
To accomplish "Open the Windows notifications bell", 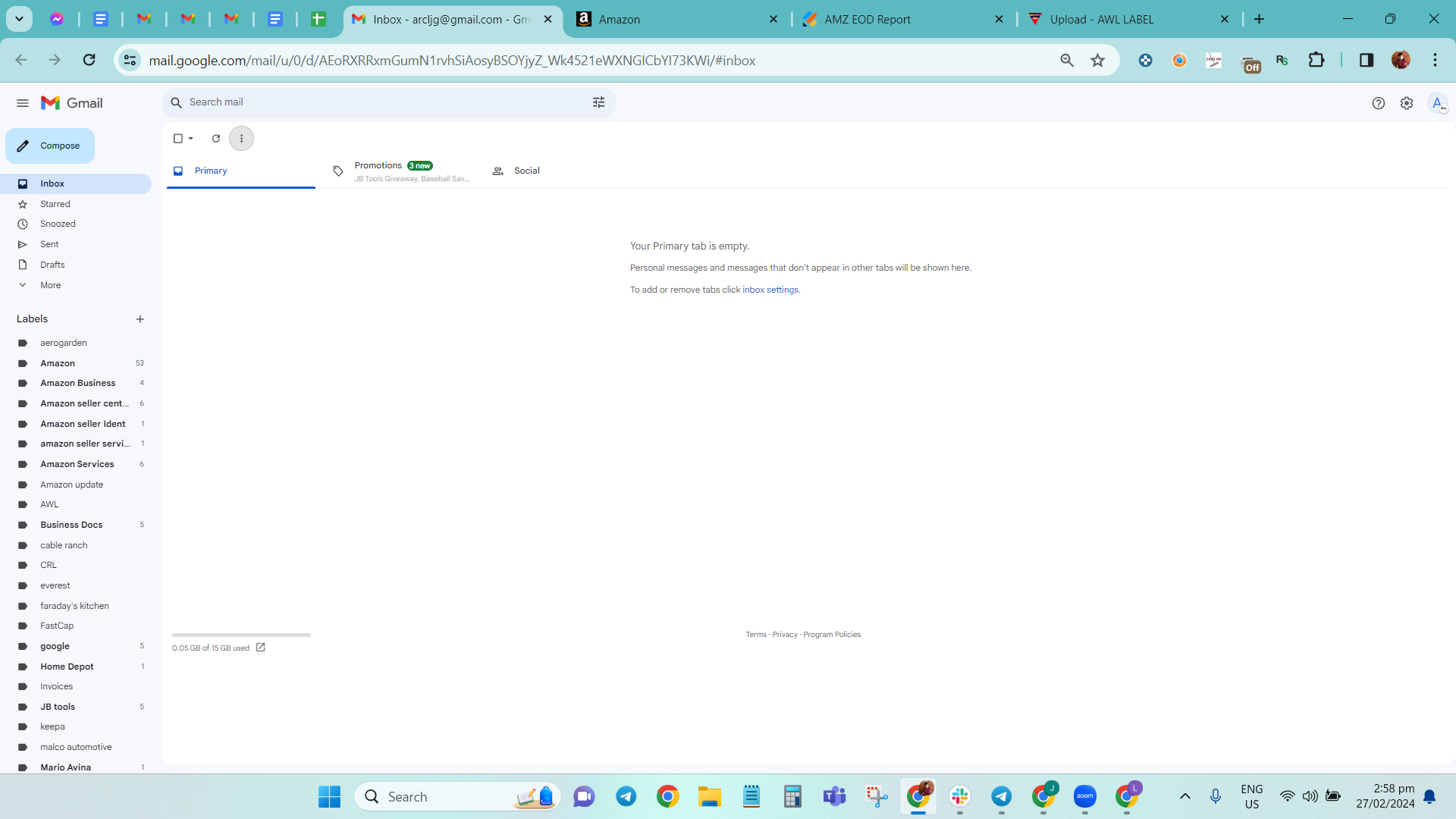I will pos(1429,796).
